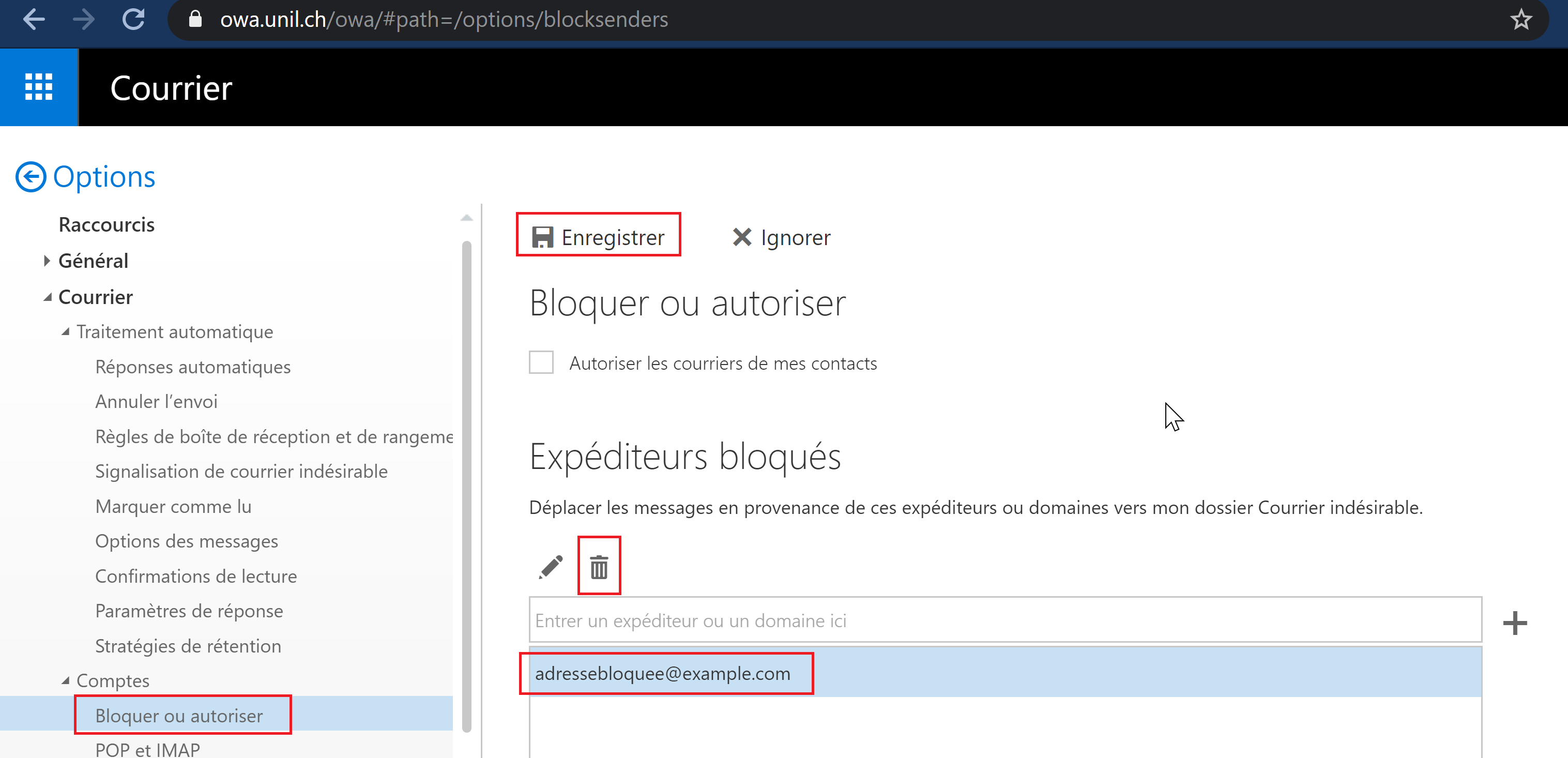Open Réponses automatiques settings
Image resolution: width=1568 pixels, height=758 pixels.
(x=193, y=367)
